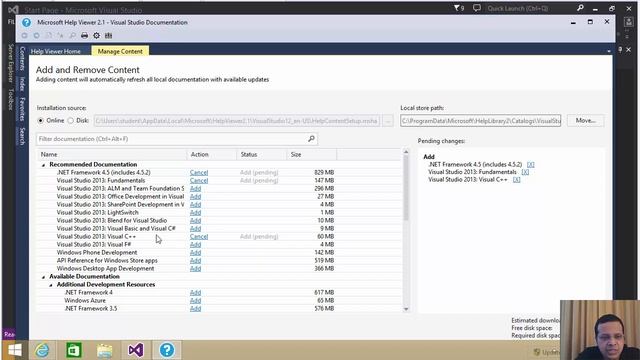The image size is (640, 360).
Task: Click the Help Viewer question-mark title icon
Action: pos(27,22)
